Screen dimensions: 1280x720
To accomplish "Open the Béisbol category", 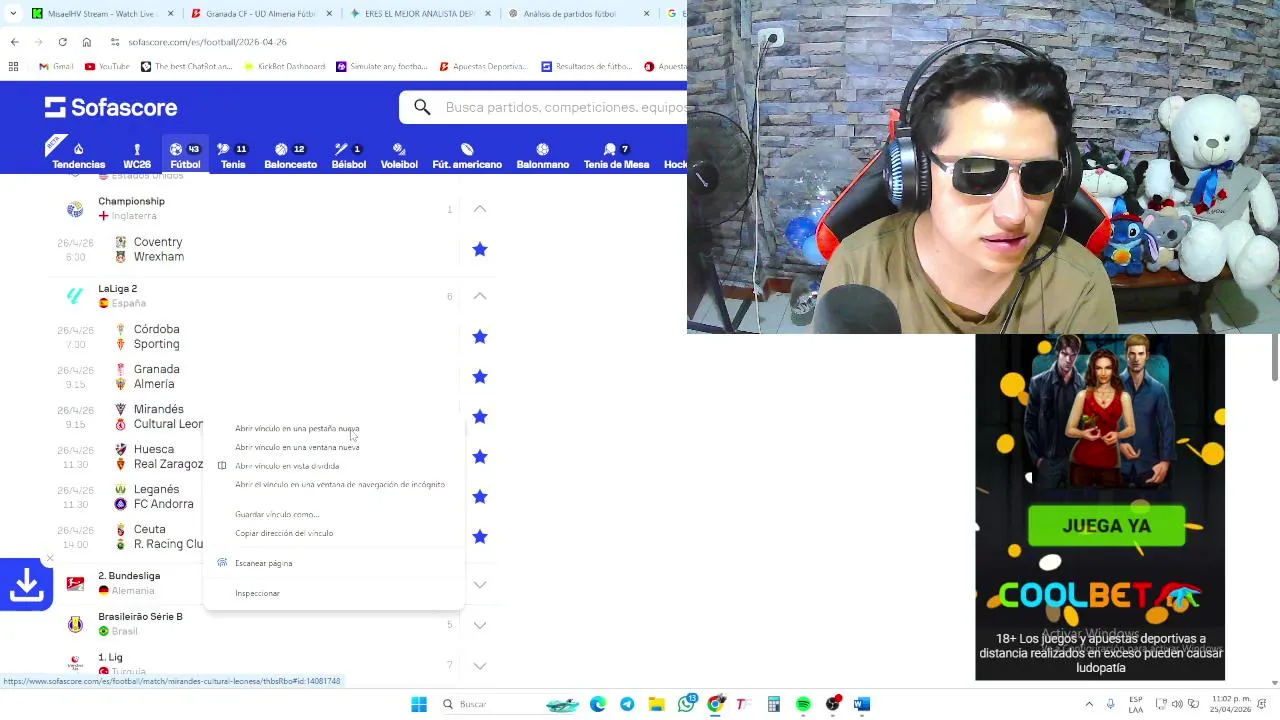I will pyautogui.click(x=349, y=155).
